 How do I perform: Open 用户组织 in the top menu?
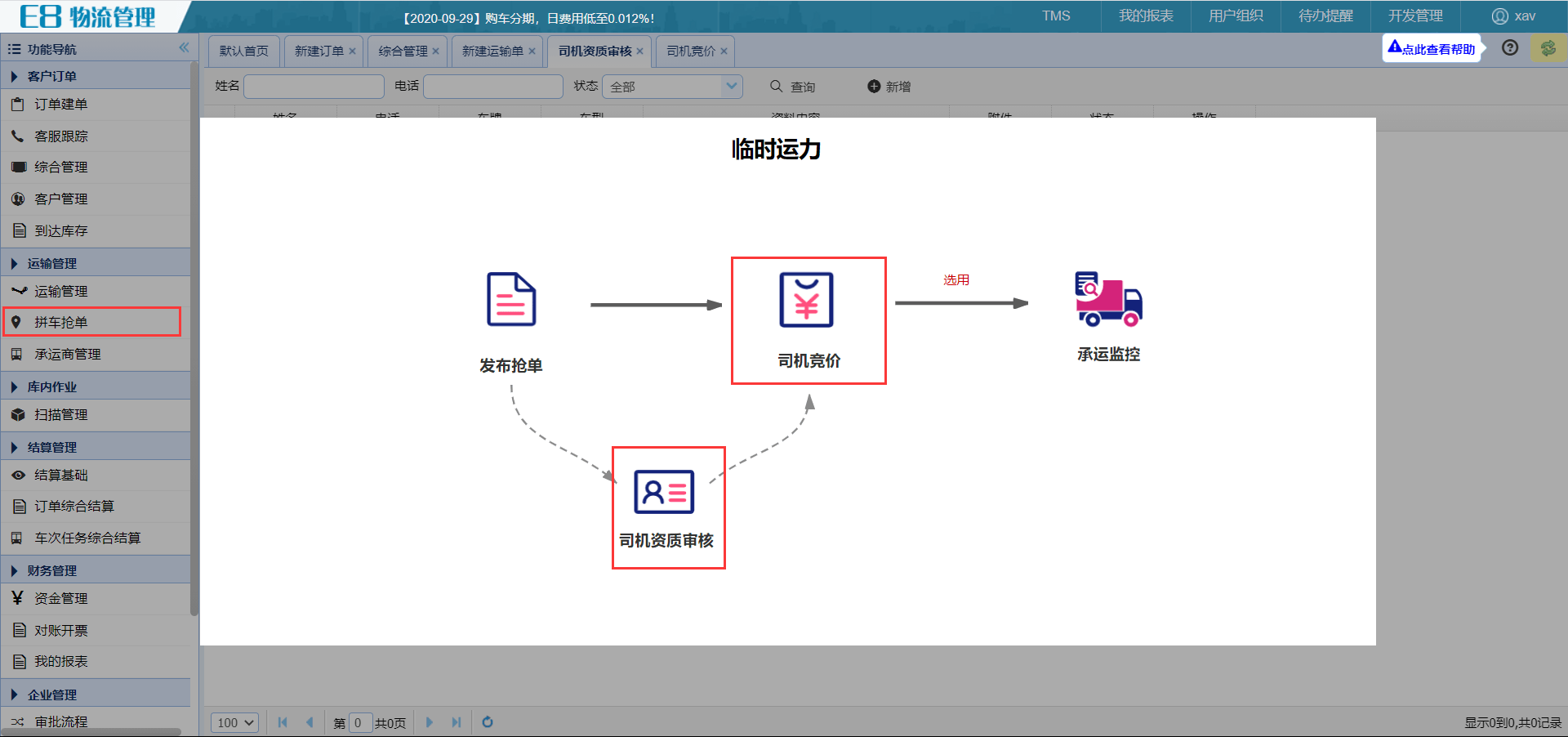[1236, 16]
